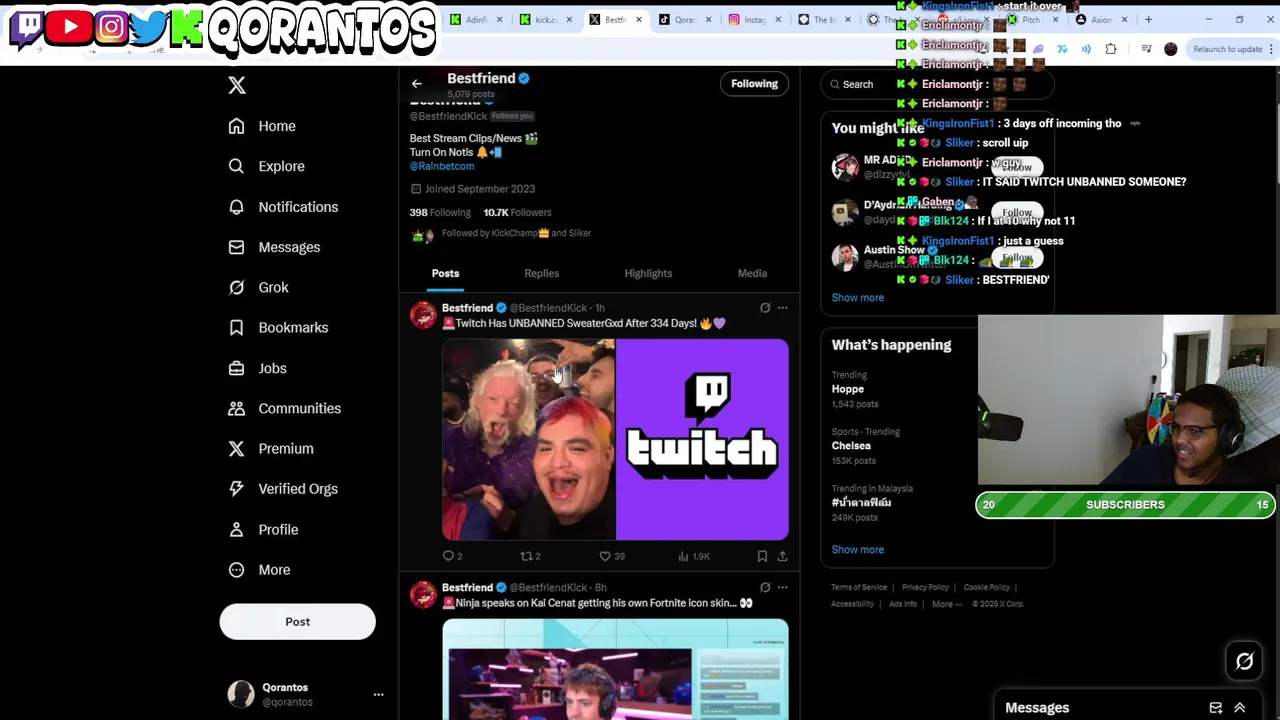Viewport: 1280px width, 720px height.
Task: Open Premium in the sidebar
Action: click(270, 448)
